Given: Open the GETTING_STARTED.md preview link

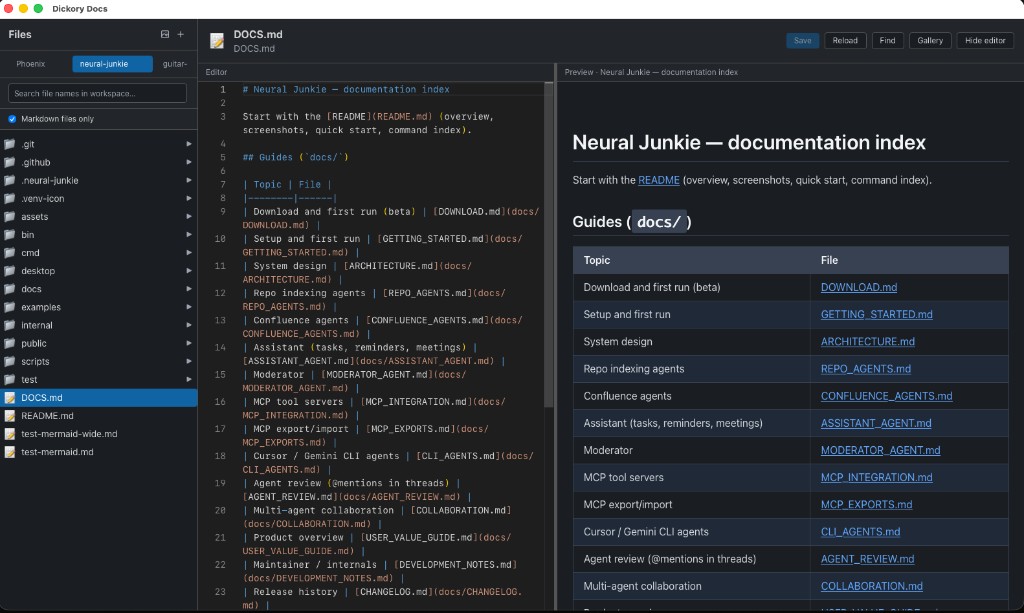Looking at the screenshot, I should [x=876, y=315].
